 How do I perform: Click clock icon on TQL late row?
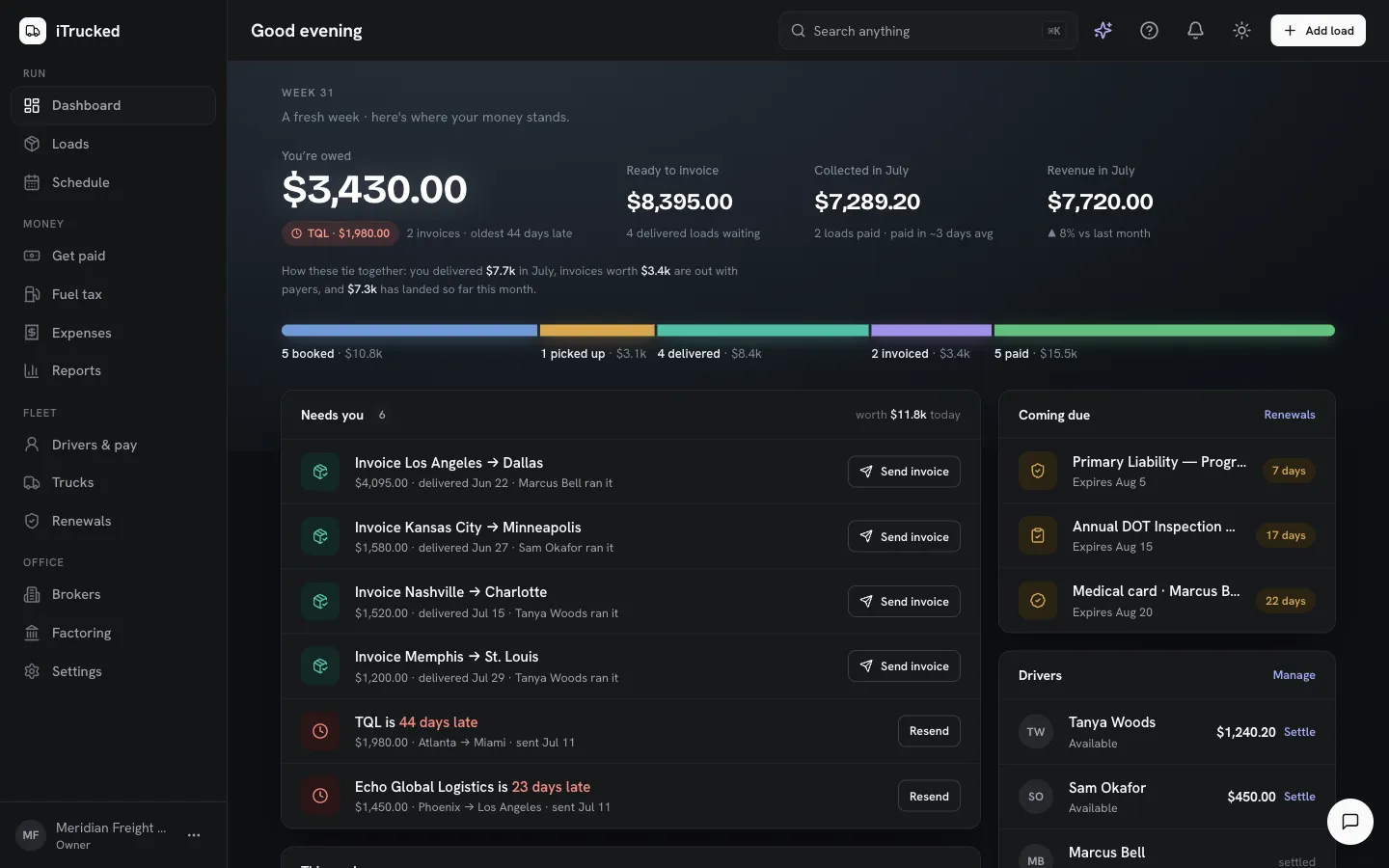click(320, 731)
